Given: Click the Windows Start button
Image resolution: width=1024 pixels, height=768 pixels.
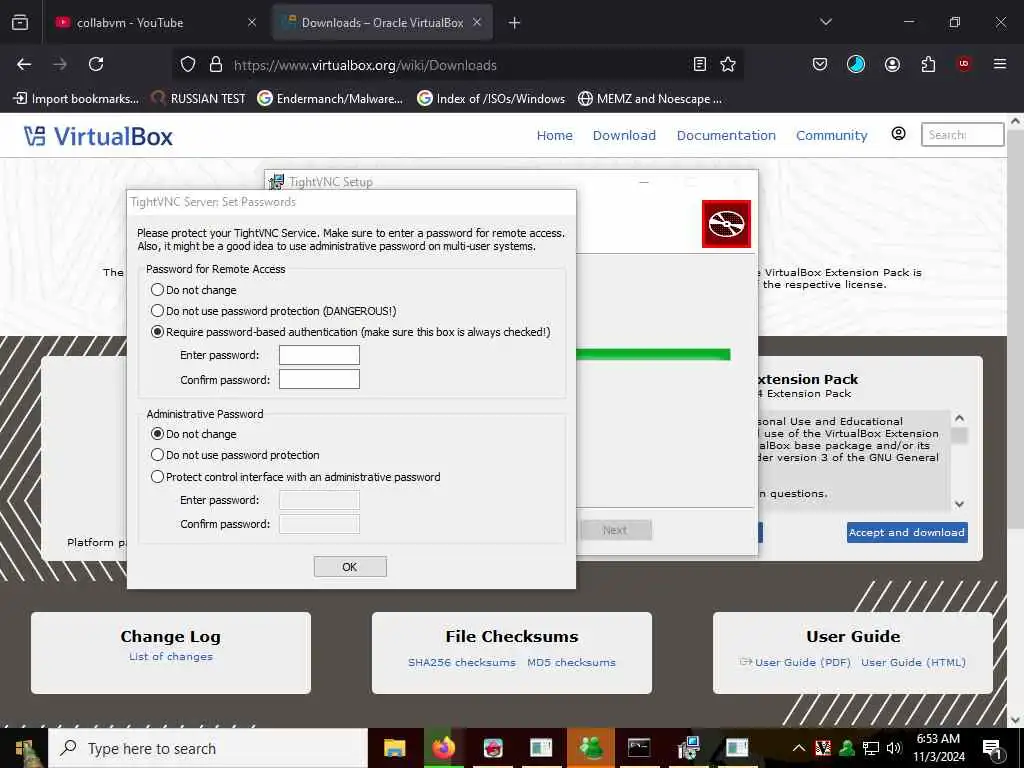Looking at the screenshot, I should tap(24, 748).
